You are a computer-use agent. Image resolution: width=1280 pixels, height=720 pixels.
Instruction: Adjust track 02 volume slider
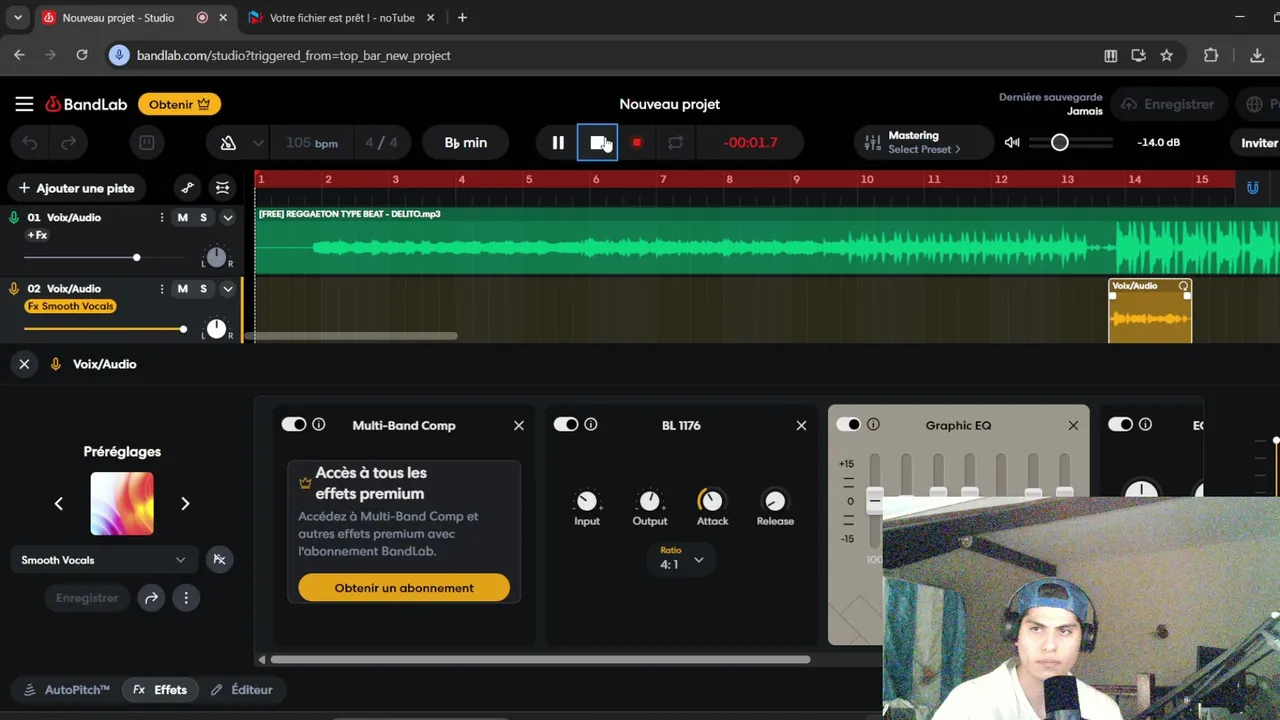(x=104, y=329)
